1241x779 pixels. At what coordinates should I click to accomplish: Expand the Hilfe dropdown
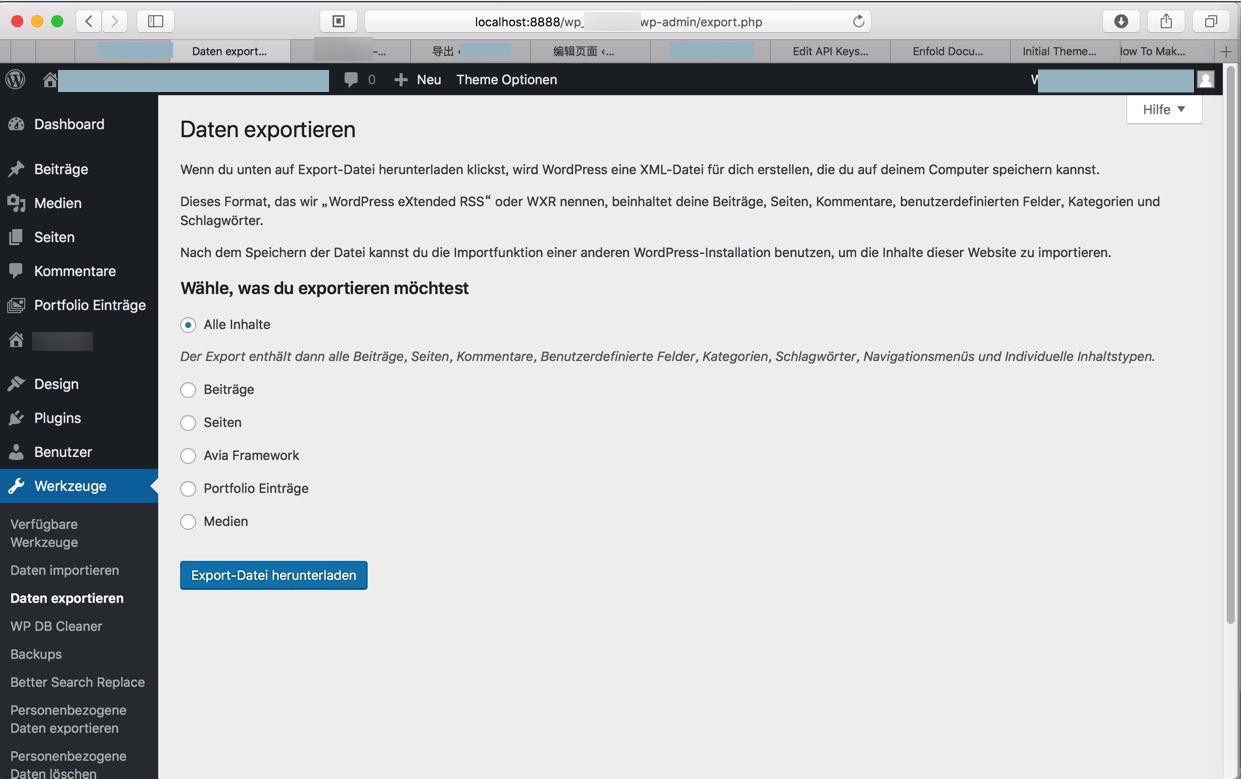1164,109
